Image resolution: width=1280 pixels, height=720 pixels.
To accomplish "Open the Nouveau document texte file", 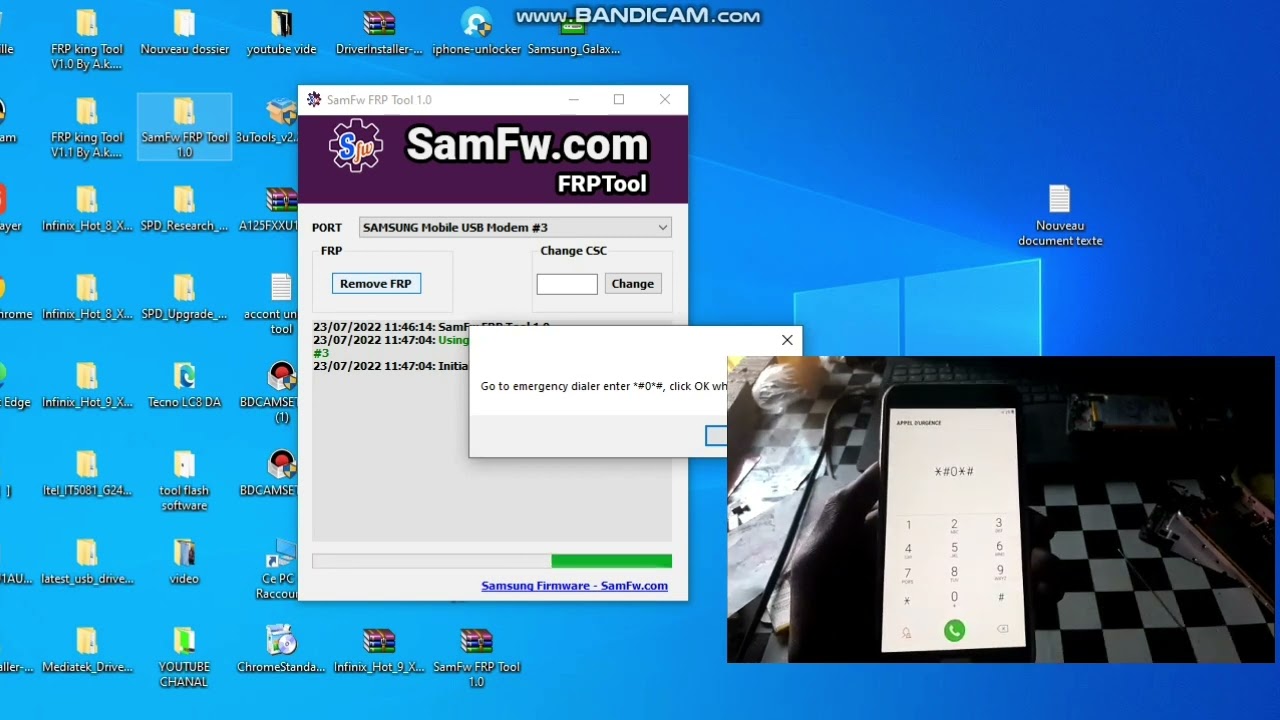I will point(1060,215).
